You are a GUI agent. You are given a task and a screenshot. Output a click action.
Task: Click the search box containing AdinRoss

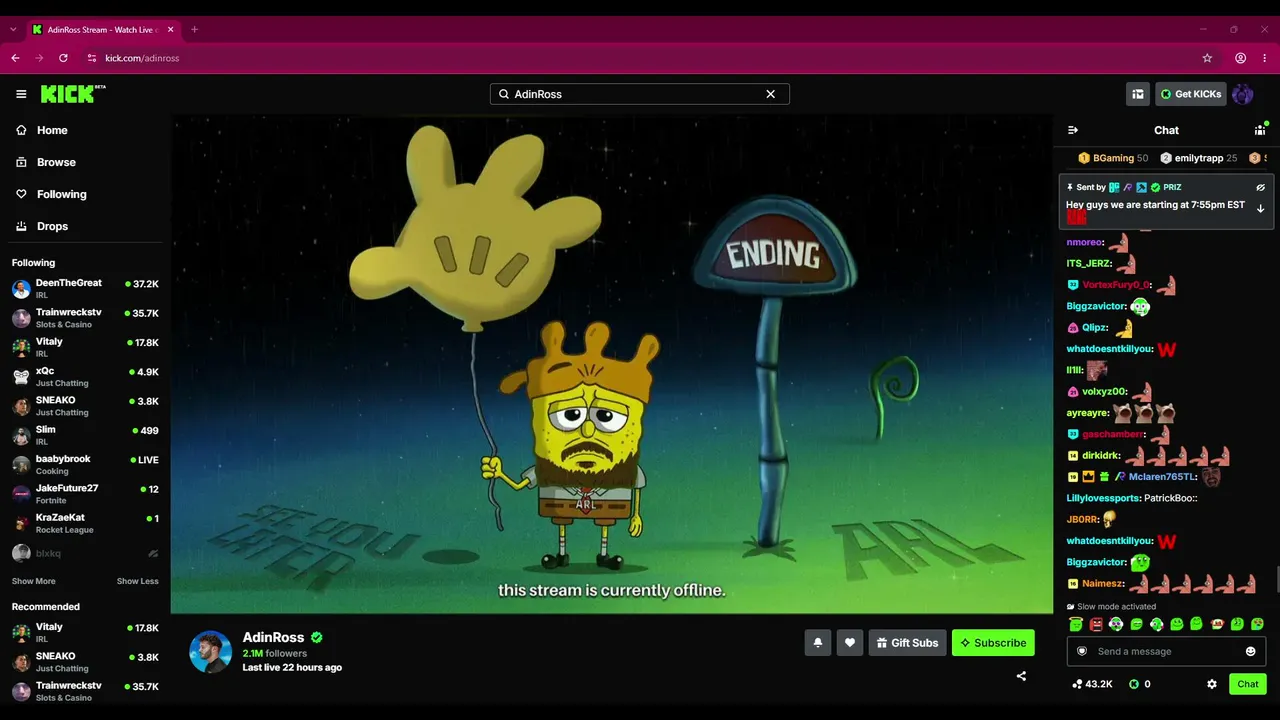coord(640,94)
